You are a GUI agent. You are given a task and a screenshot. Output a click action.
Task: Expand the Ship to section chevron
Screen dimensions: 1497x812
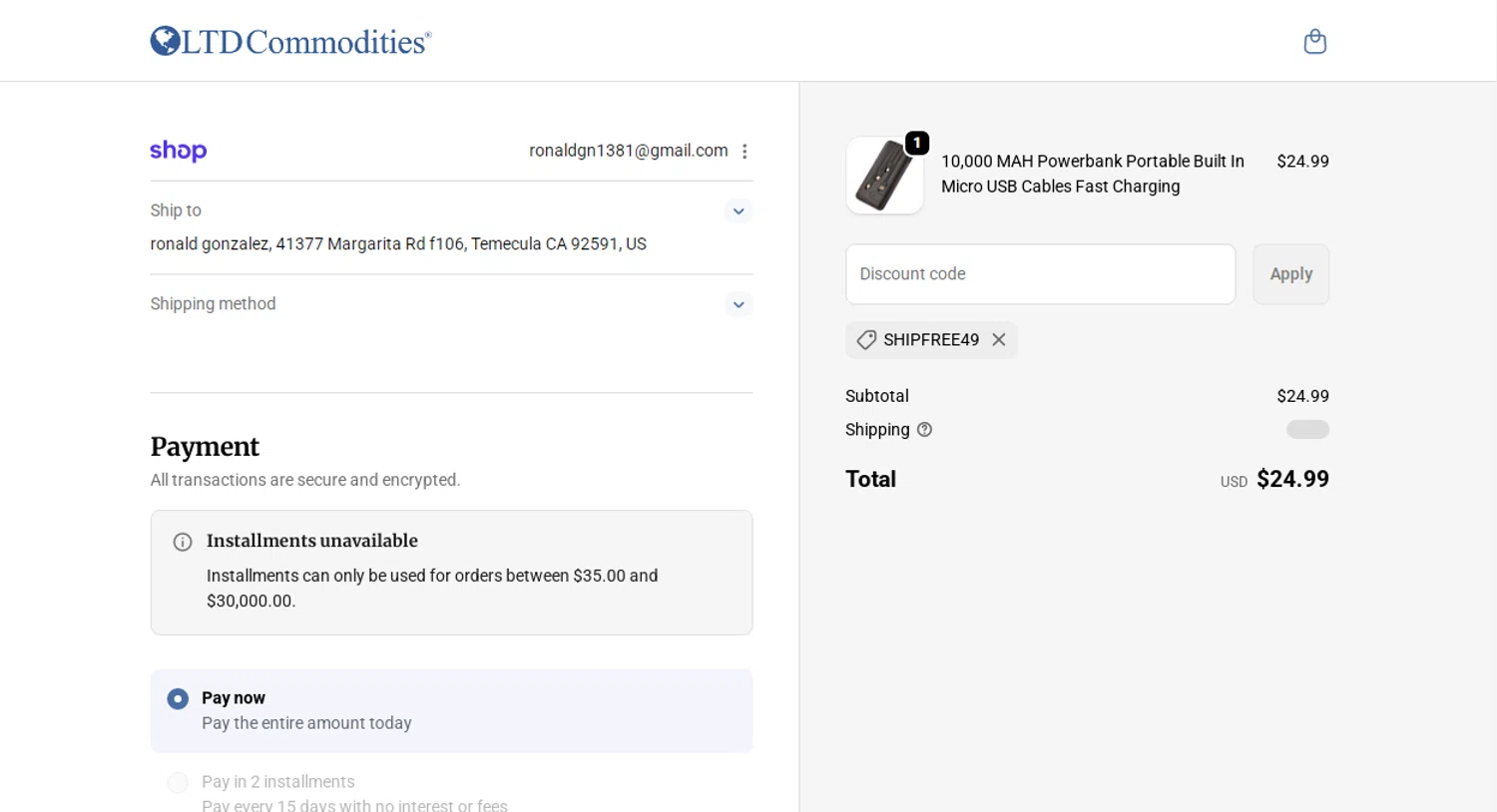[739, 211]
